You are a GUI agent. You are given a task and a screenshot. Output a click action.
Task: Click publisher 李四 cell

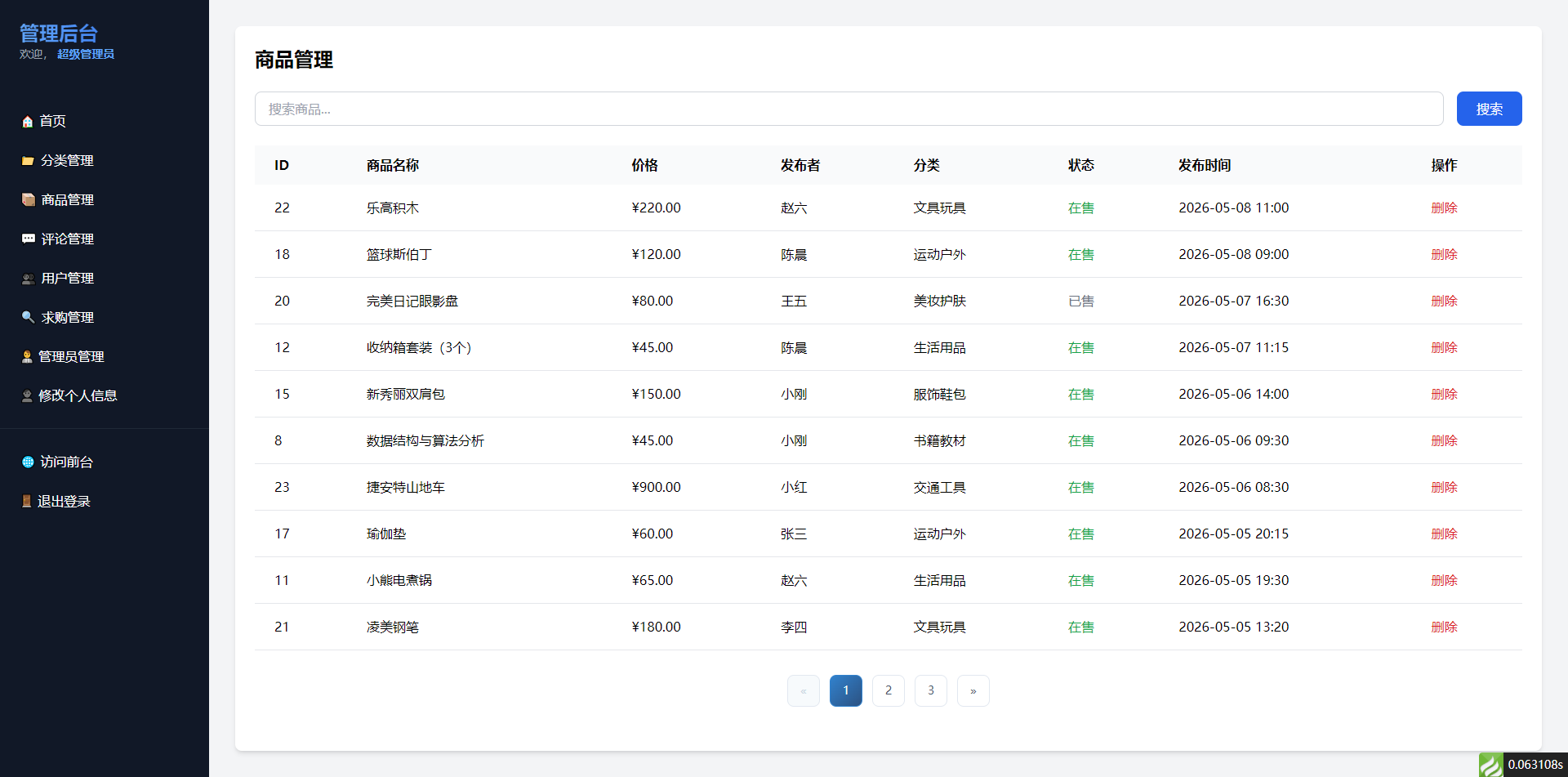click(794, 627)
